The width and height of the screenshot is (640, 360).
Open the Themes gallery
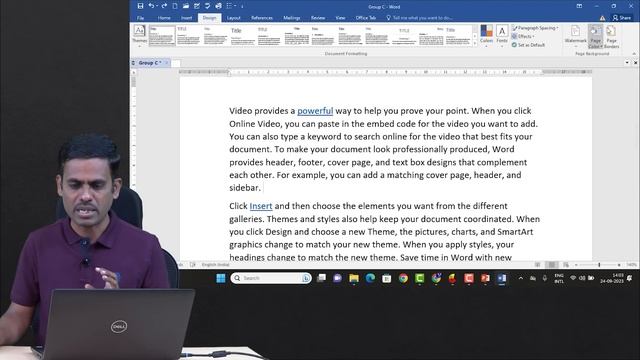[x=139, y=35]
